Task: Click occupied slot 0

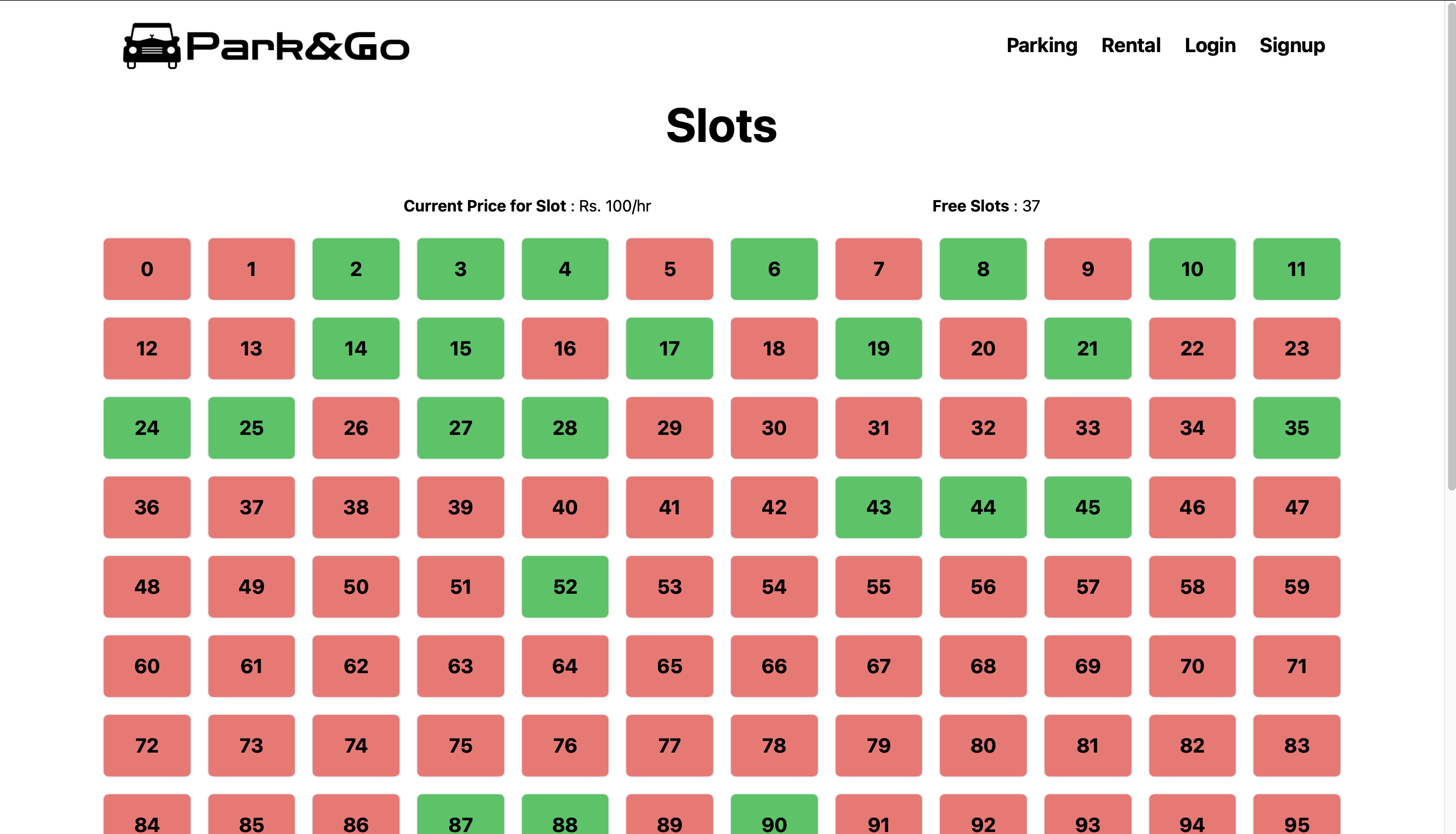Action: (146, 269)
